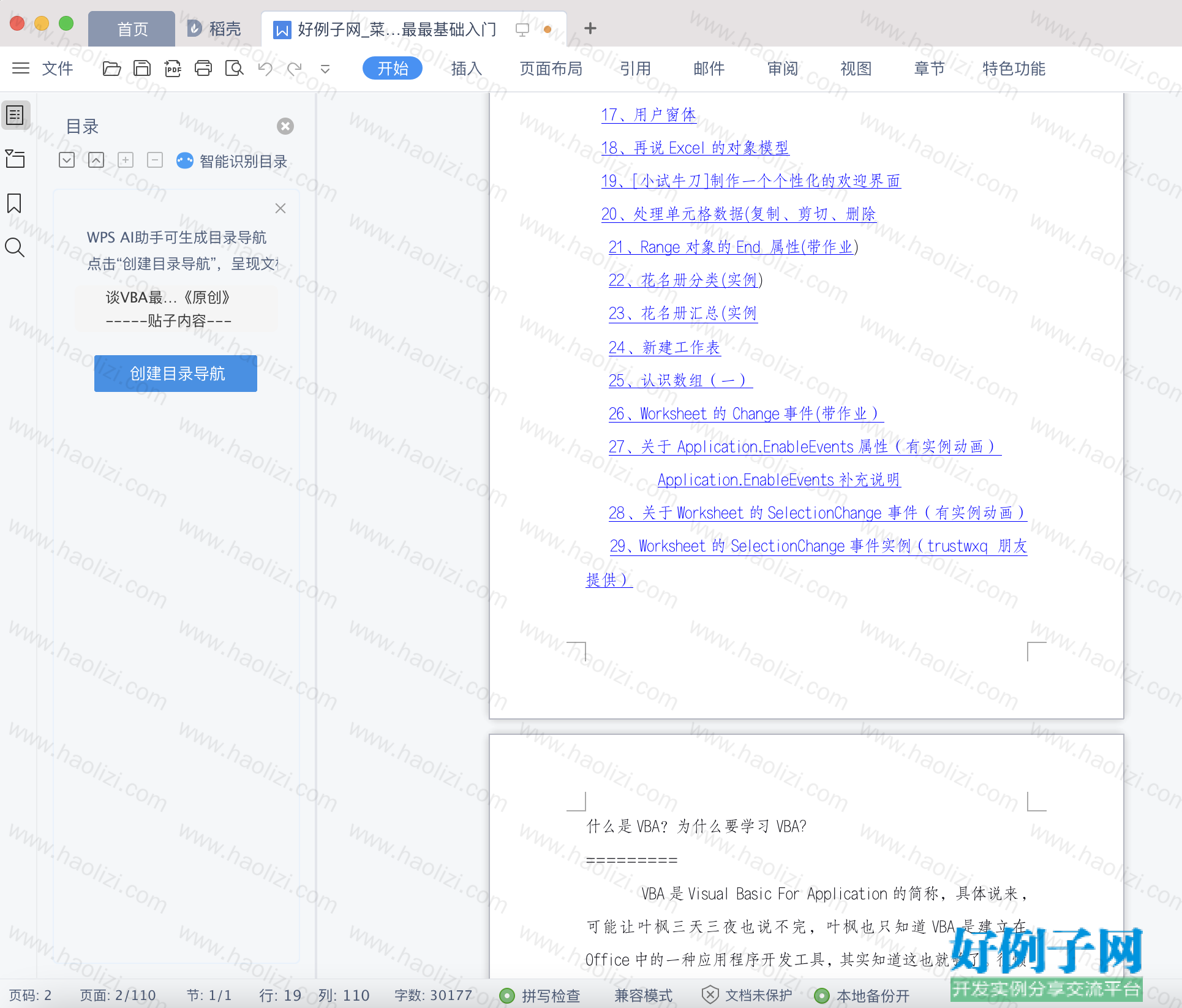Open the 邮件 ribbon tab

click(709, 68)
